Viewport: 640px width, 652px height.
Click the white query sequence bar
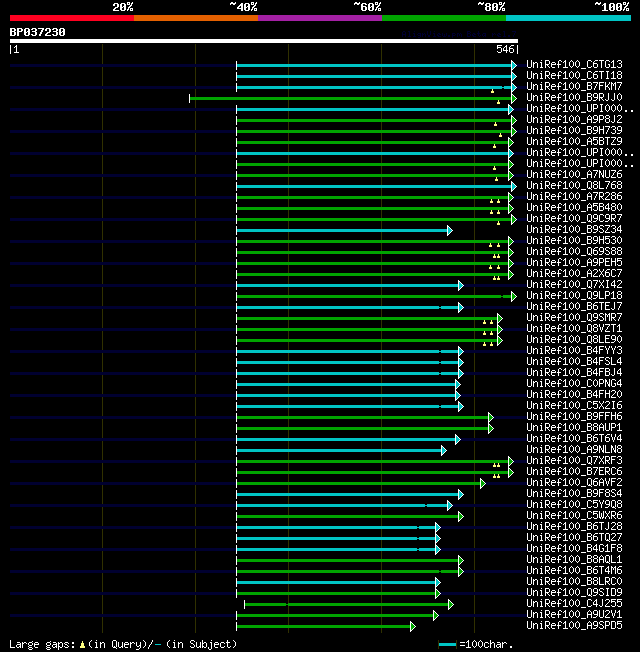click(264, 41)
